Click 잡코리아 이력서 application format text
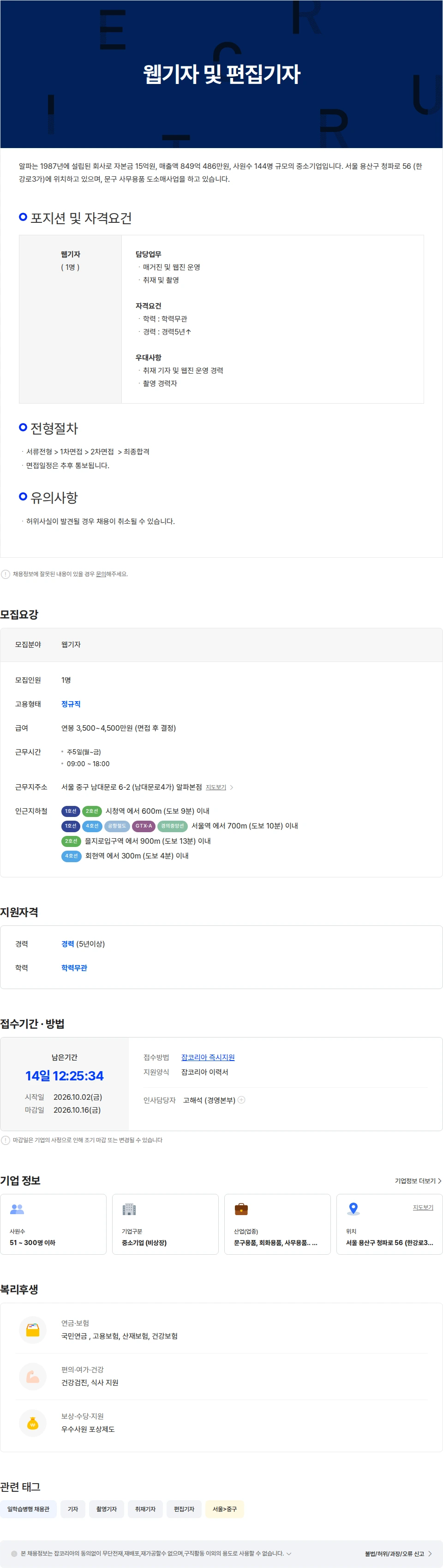 [204, 1072]
